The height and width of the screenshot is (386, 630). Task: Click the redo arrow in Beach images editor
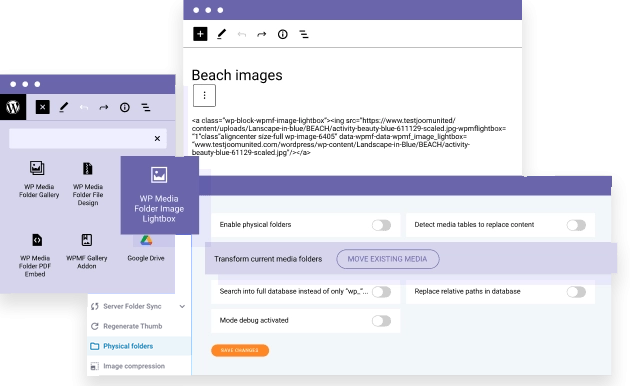[262, 35]
